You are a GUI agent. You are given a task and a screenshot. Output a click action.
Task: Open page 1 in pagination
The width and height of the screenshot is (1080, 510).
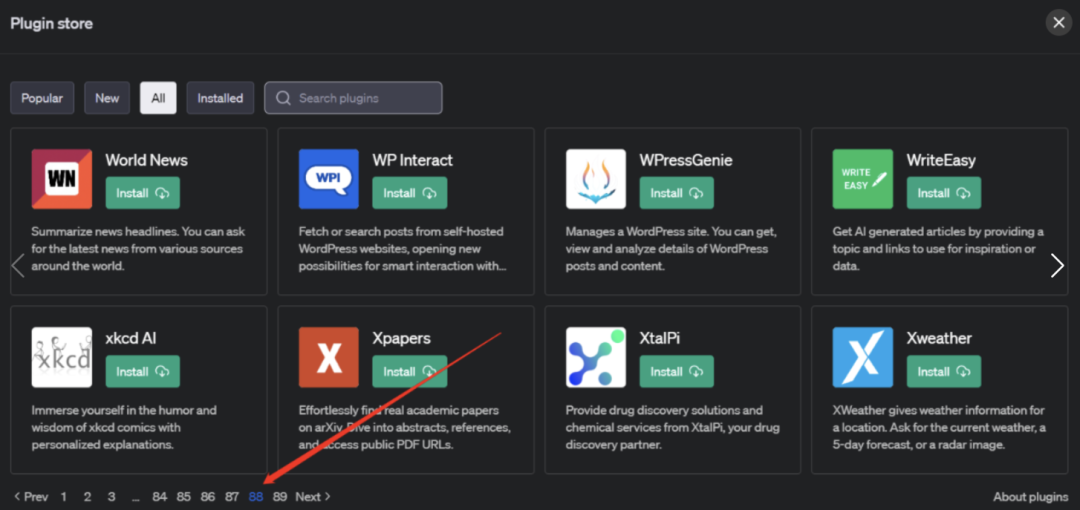(x=64, y=496)
